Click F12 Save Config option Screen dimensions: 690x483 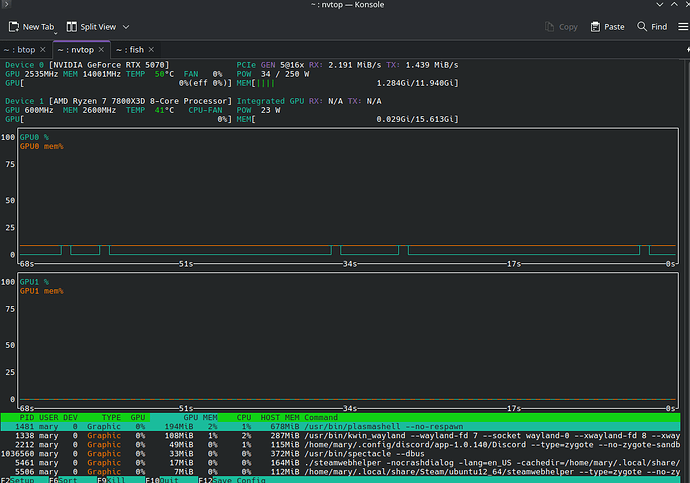coord(232,480)
